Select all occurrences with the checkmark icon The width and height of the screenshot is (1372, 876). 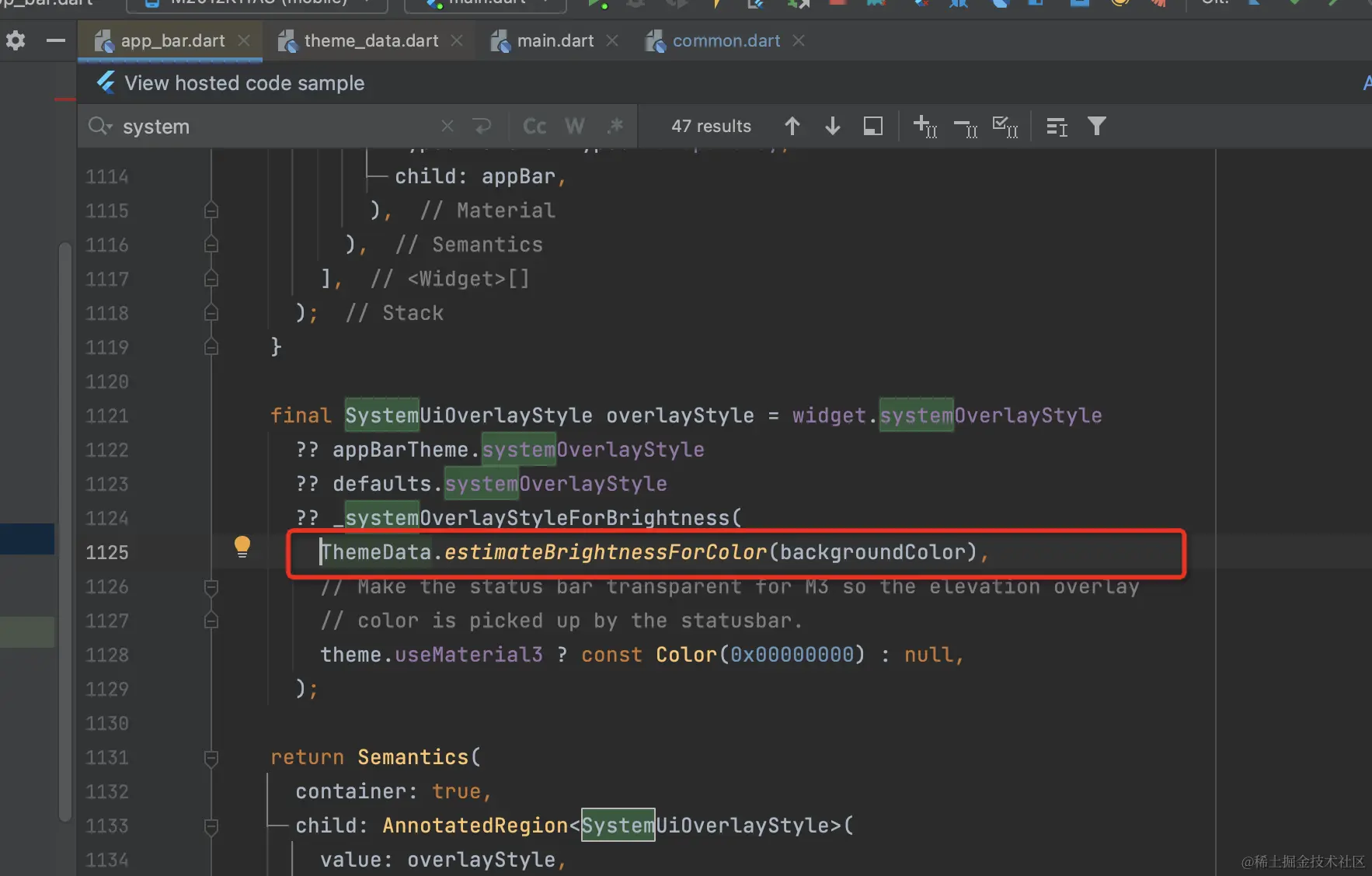pyautogui.click(x=1005, y=126)
